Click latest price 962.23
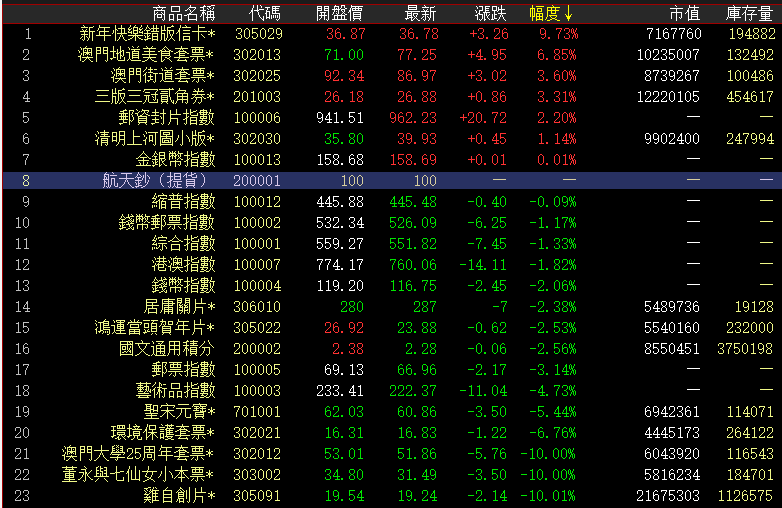This screenshot has width=782, height=508. click(x=412, y=118)
